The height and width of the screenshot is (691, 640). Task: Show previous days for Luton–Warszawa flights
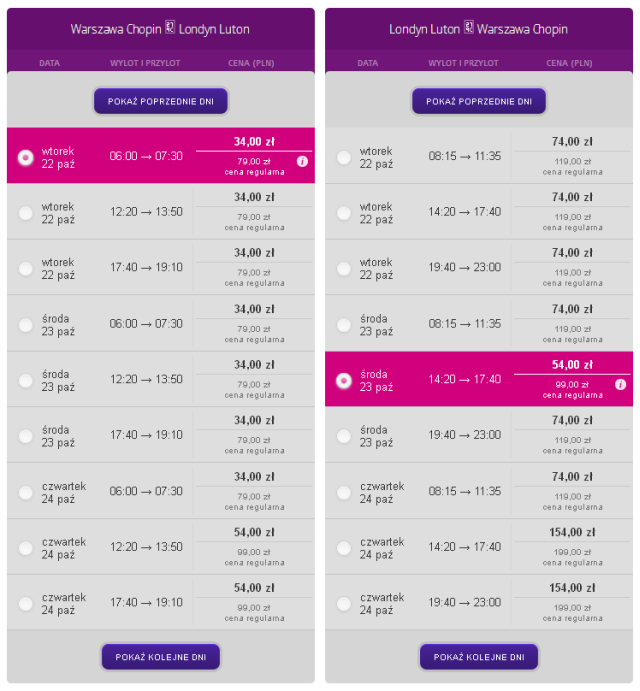(x=479, y=101)
